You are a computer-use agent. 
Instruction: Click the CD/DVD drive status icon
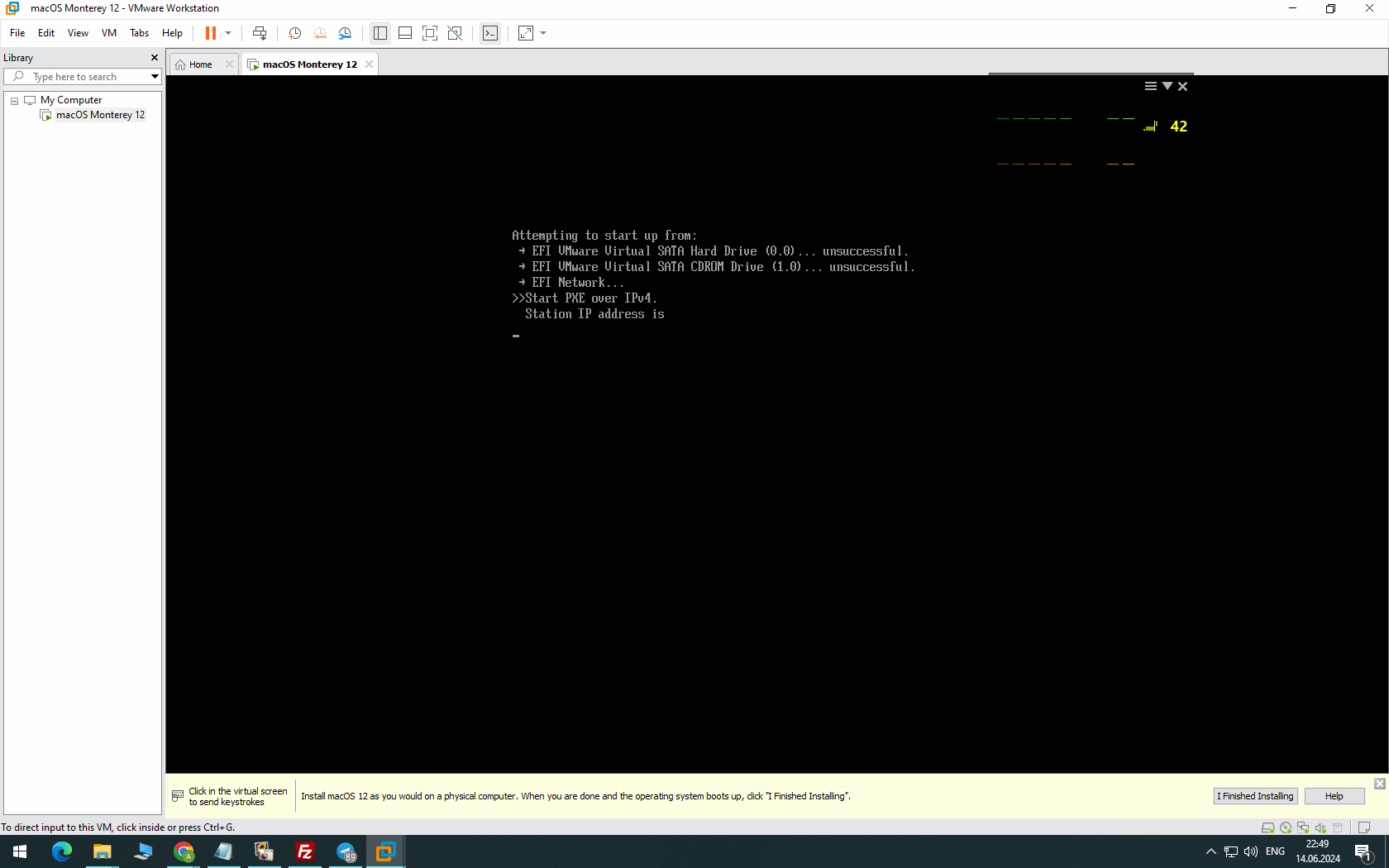tap(1286, 827)
